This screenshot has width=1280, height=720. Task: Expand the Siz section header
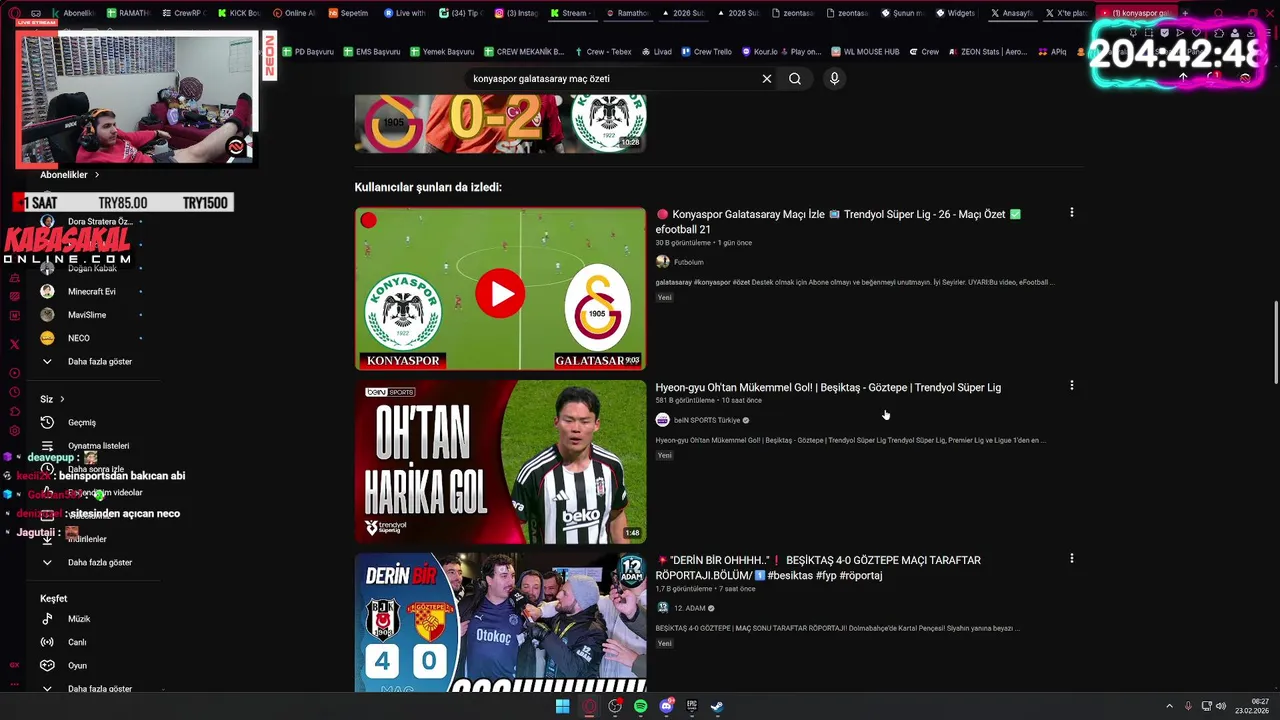[53, 399]
